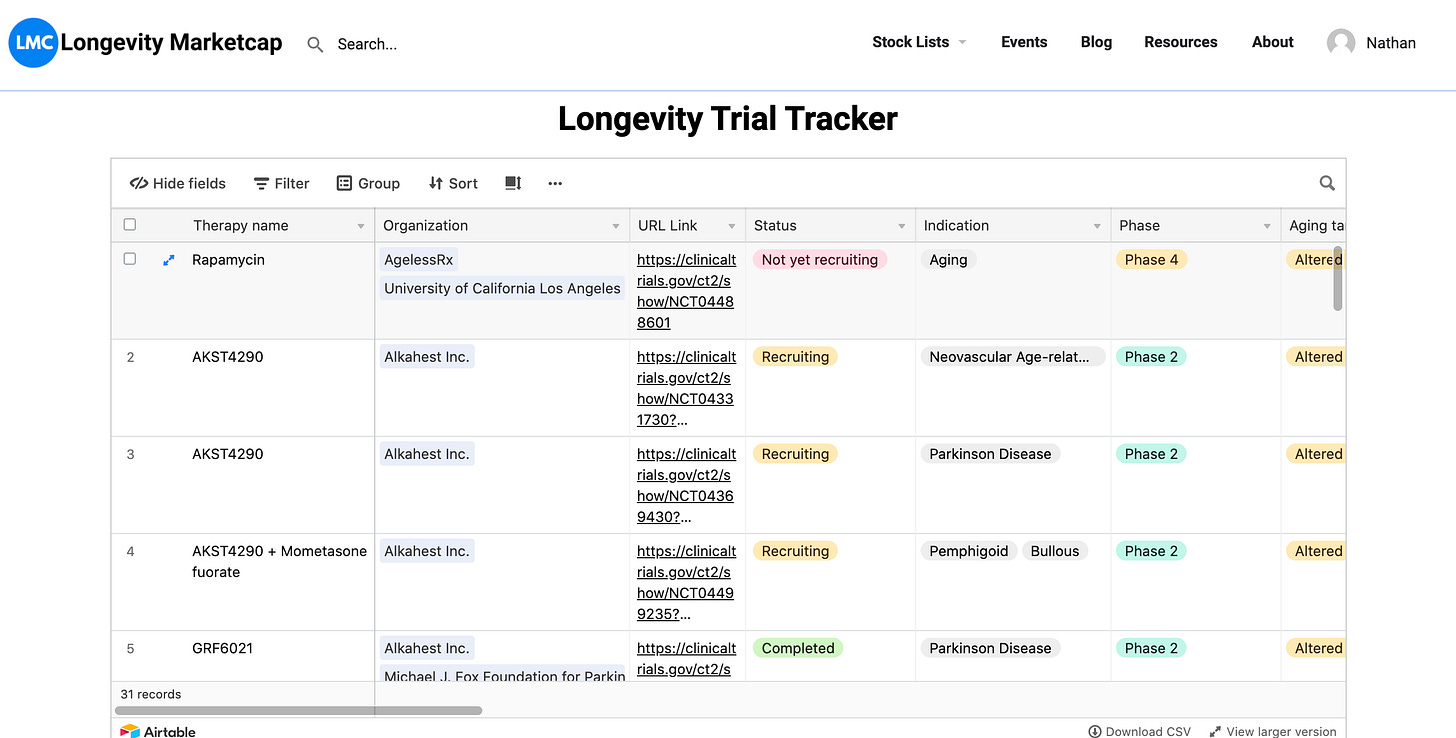Click the Completed status tag
Image resolution: width=1456 pixels, height=738 pixels.
coord(798,648)
